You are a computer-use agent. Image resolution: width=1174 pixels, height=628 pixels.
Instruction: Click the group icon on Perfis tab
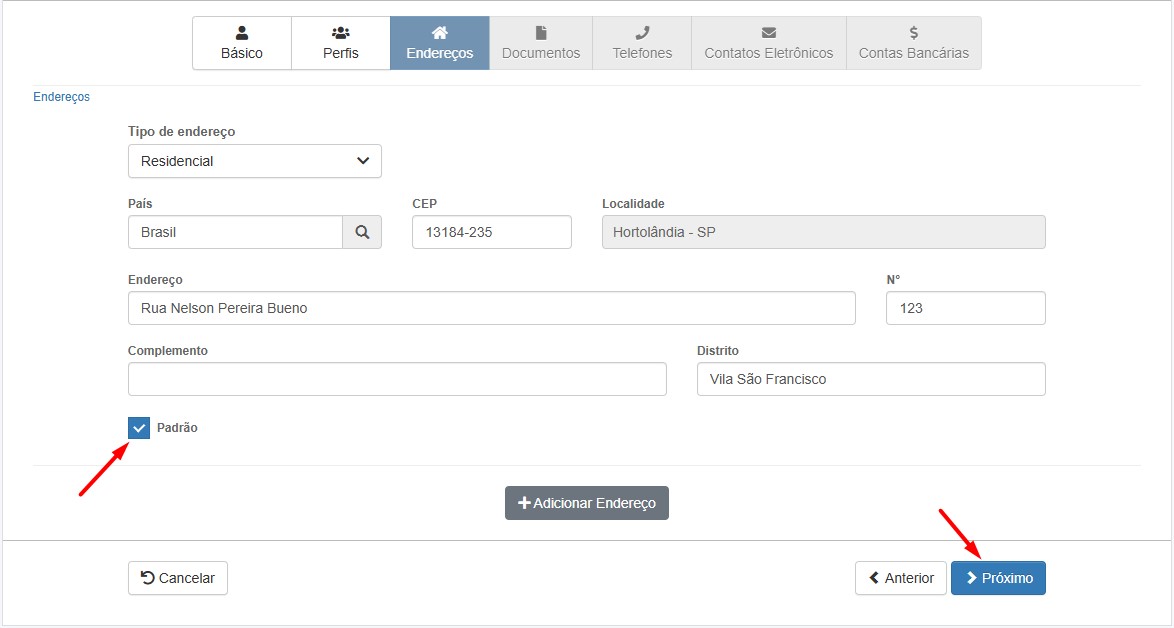[x=340, y=33]
